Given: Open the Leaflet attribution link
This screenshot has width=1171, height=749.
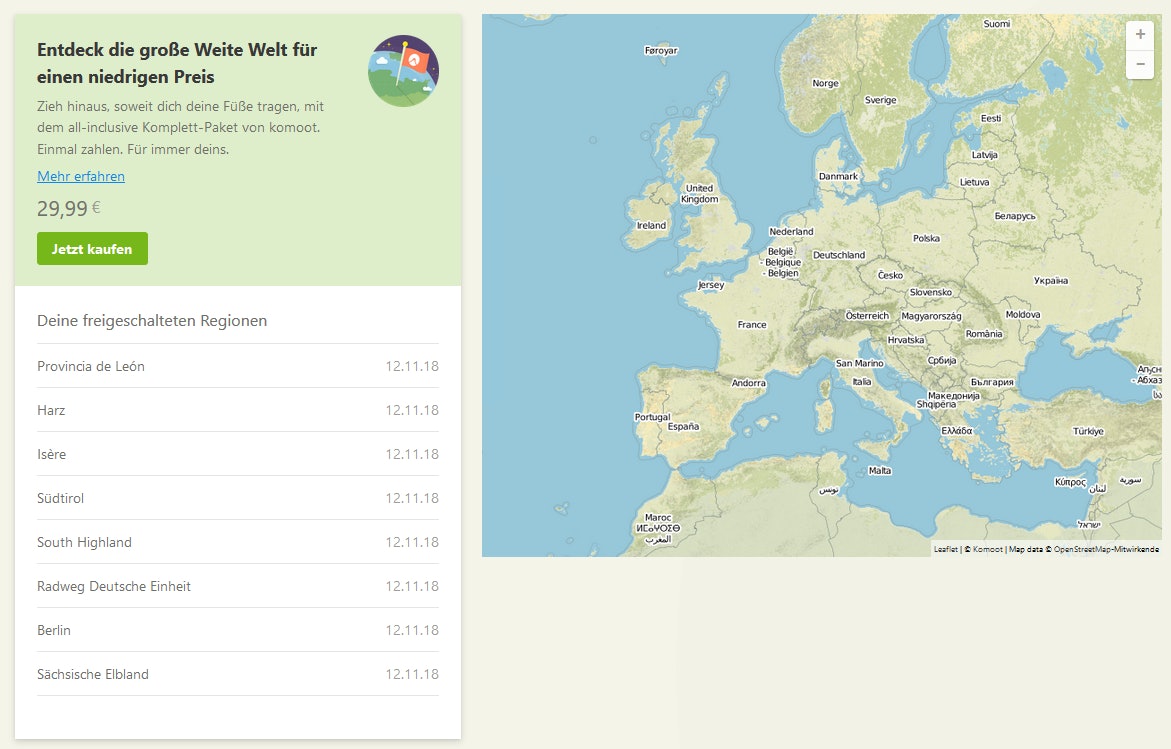Looking at the screenshot, I should [945, 549].
